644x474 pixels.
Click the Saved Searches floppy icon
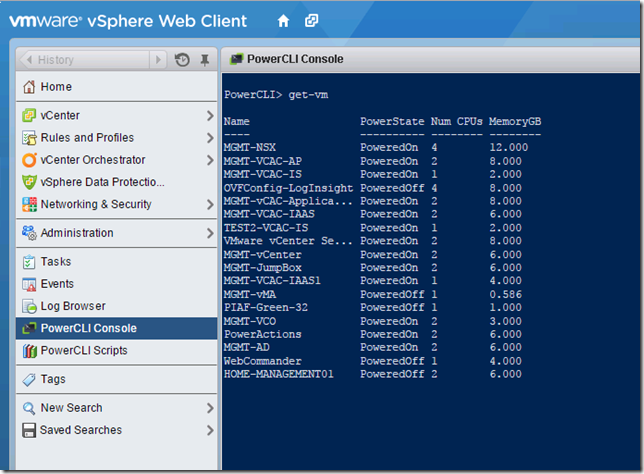point(29,430)
